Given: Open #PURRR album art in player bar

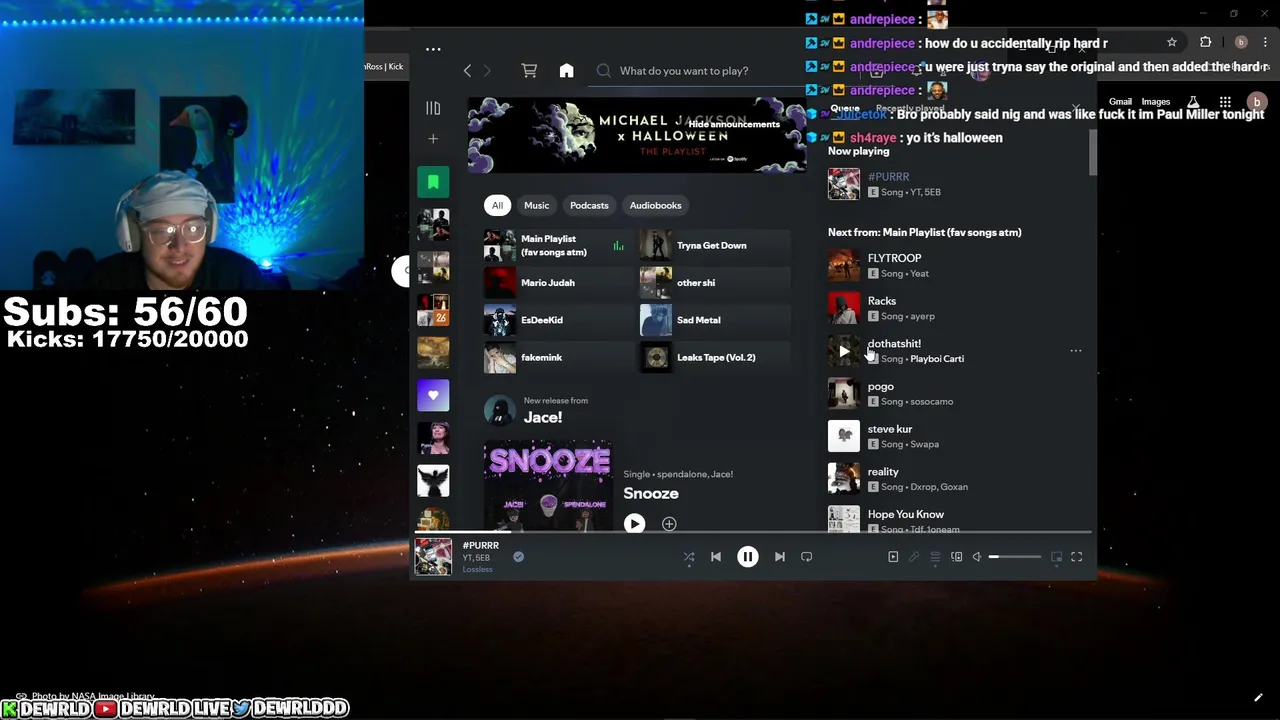Looking at the screenshot, I should tap(433, 557).
